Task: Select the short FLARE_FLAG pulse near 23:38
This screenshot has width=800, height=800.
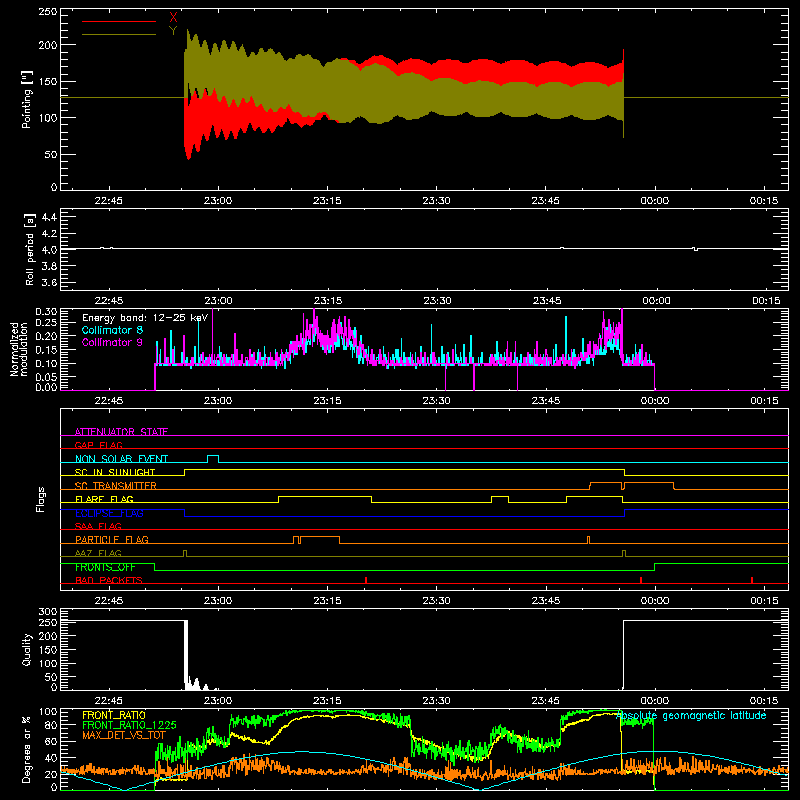Action: tap(500, 499)
